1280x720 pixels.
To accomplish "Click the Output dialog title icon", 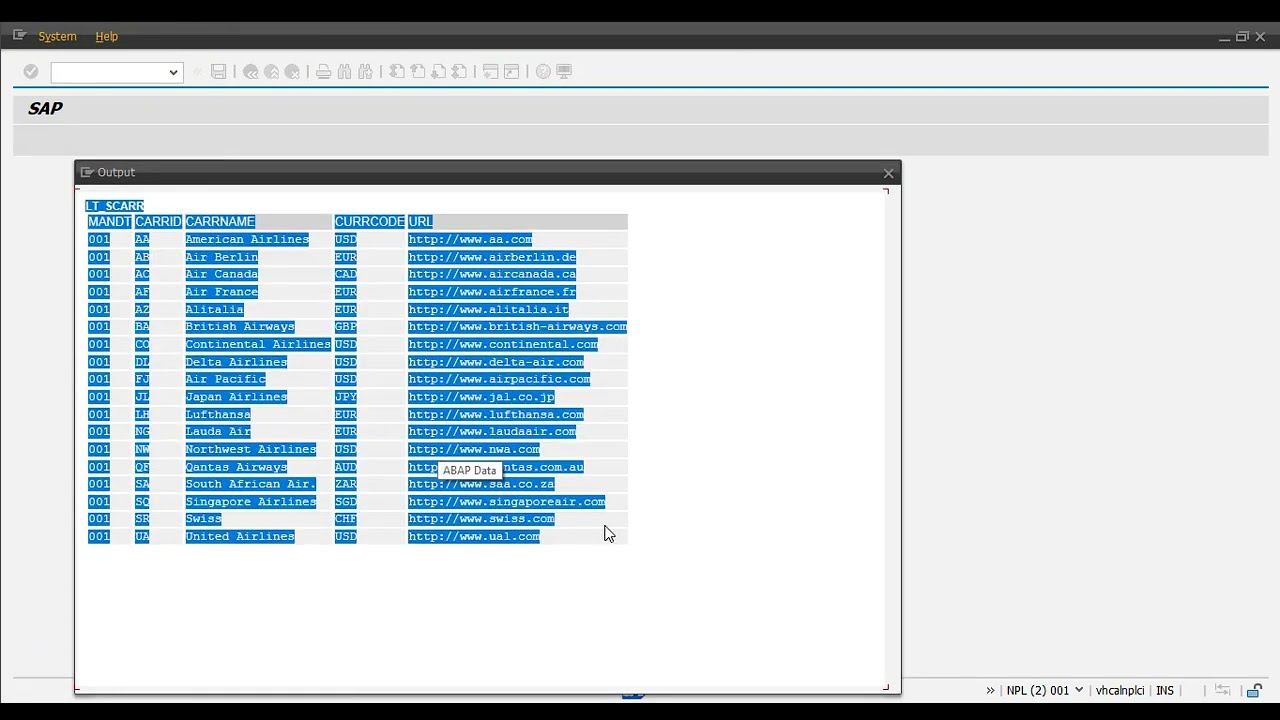I will coord(86,172).
